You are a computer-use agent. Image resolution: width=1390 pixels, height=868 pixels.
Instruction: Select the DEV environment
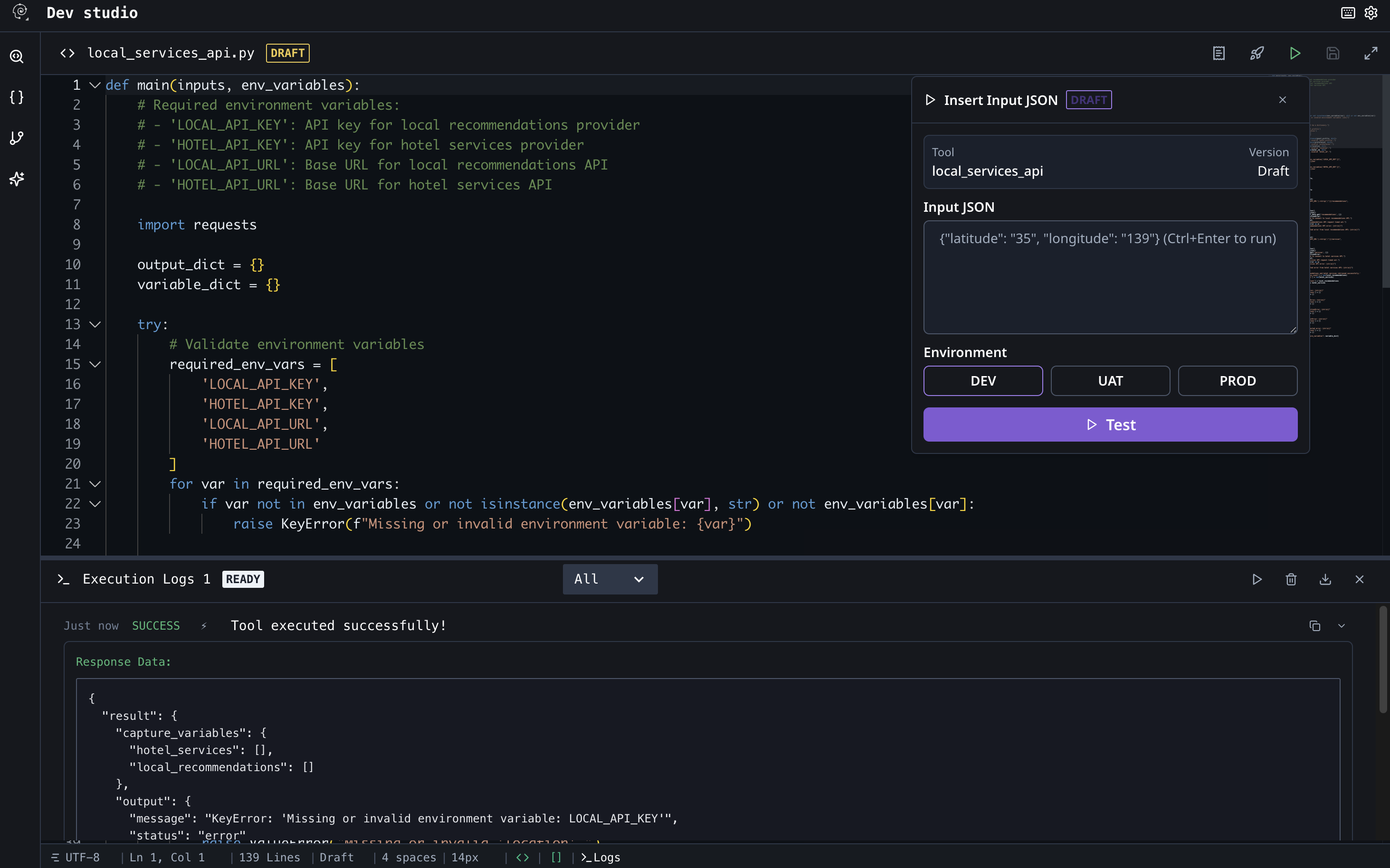pos(982,381)
